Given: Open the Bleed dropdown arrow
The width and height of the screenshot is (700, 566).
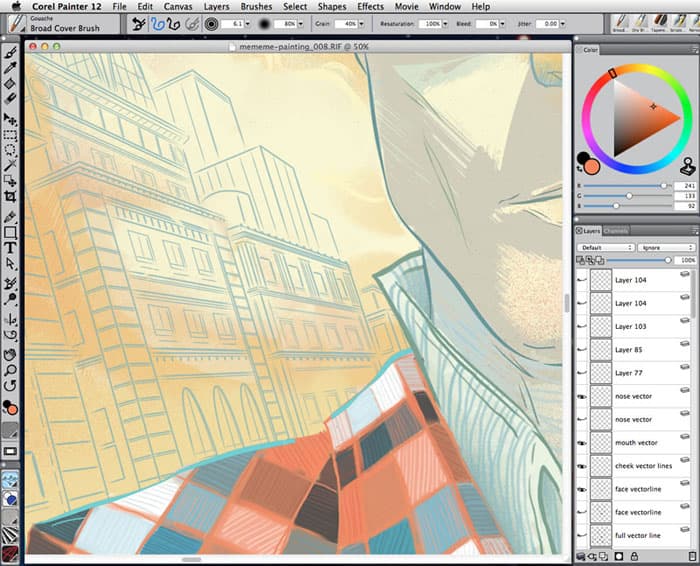Looking at the screenshot, I should point(502,24).
